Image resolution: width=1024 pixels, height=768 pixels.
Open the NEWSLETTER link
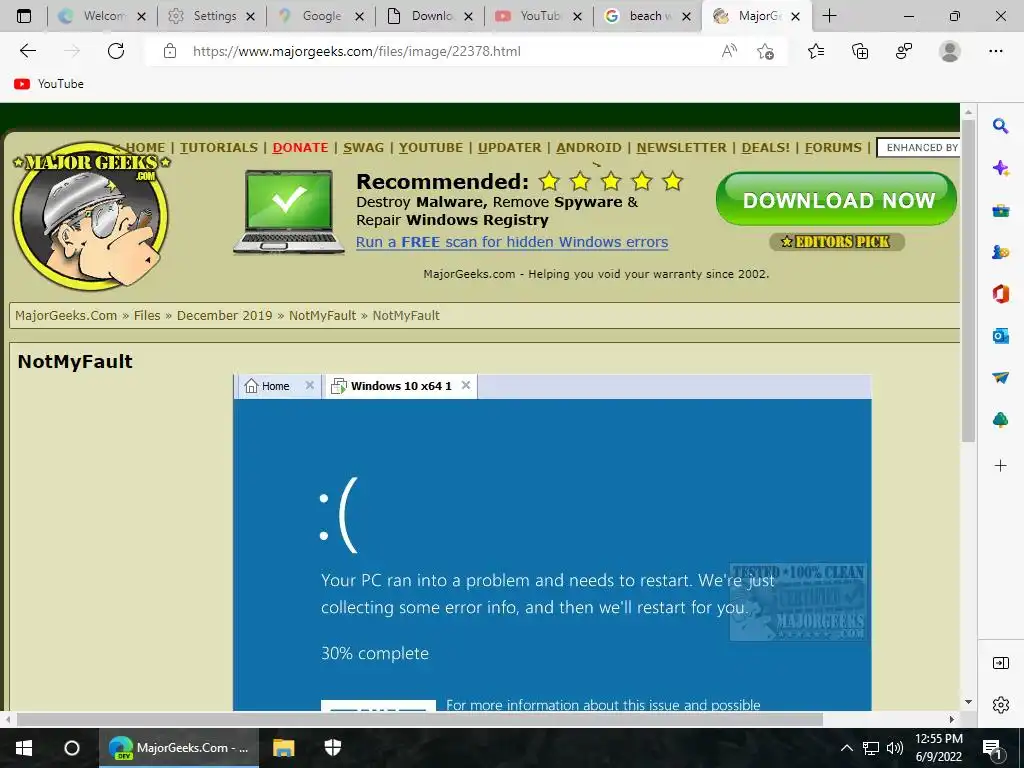click(x=682, y=148)
